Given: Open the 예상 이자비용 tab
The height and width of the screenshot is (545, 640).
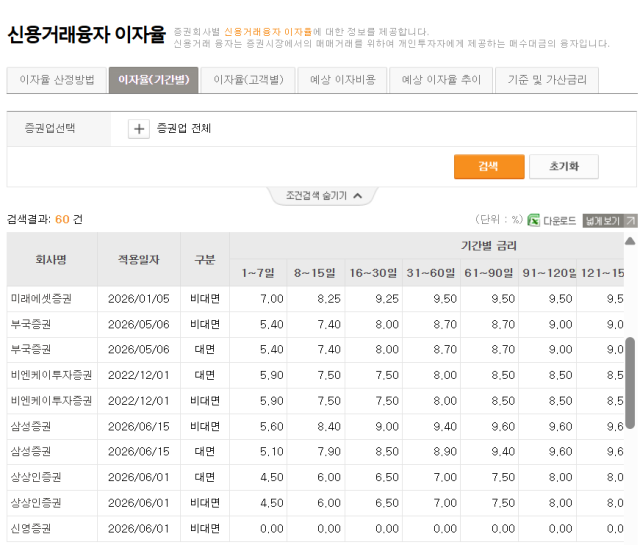Looking at the screenshot, I should (342, 80).
